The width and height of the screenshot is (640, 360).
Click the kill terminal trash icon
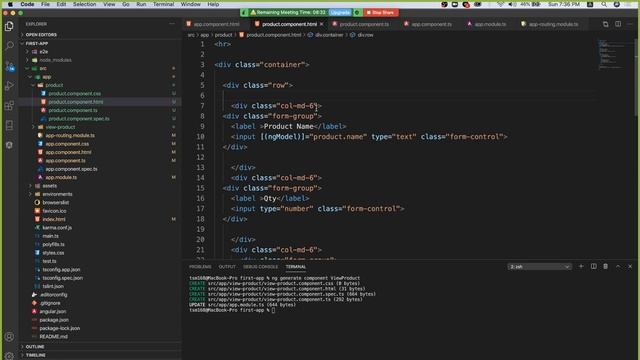coord(606,267)
